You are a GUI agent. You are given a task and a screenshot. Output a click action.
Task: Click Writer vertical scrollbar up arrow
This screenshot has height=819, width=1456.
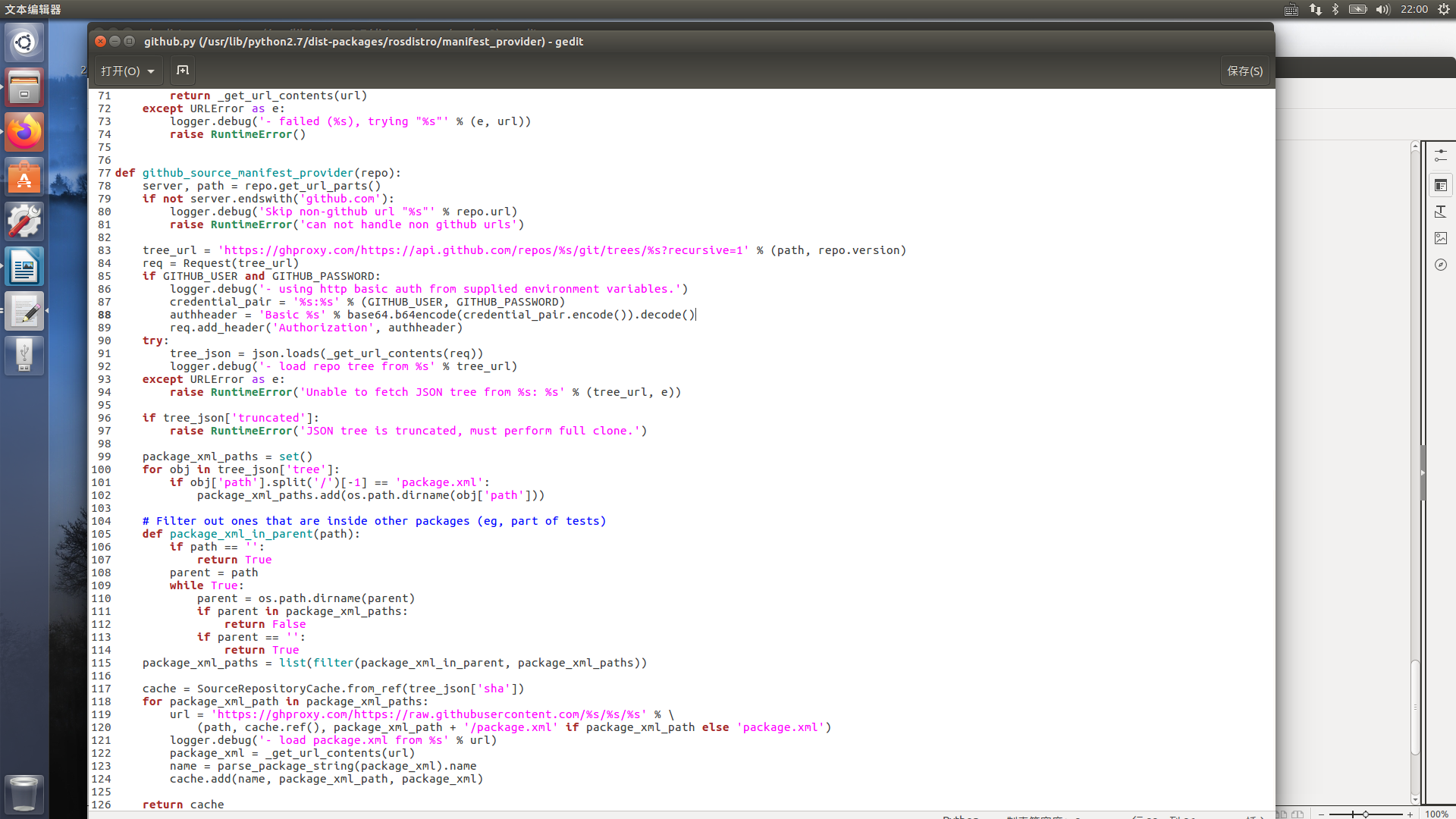point(1415,145)
